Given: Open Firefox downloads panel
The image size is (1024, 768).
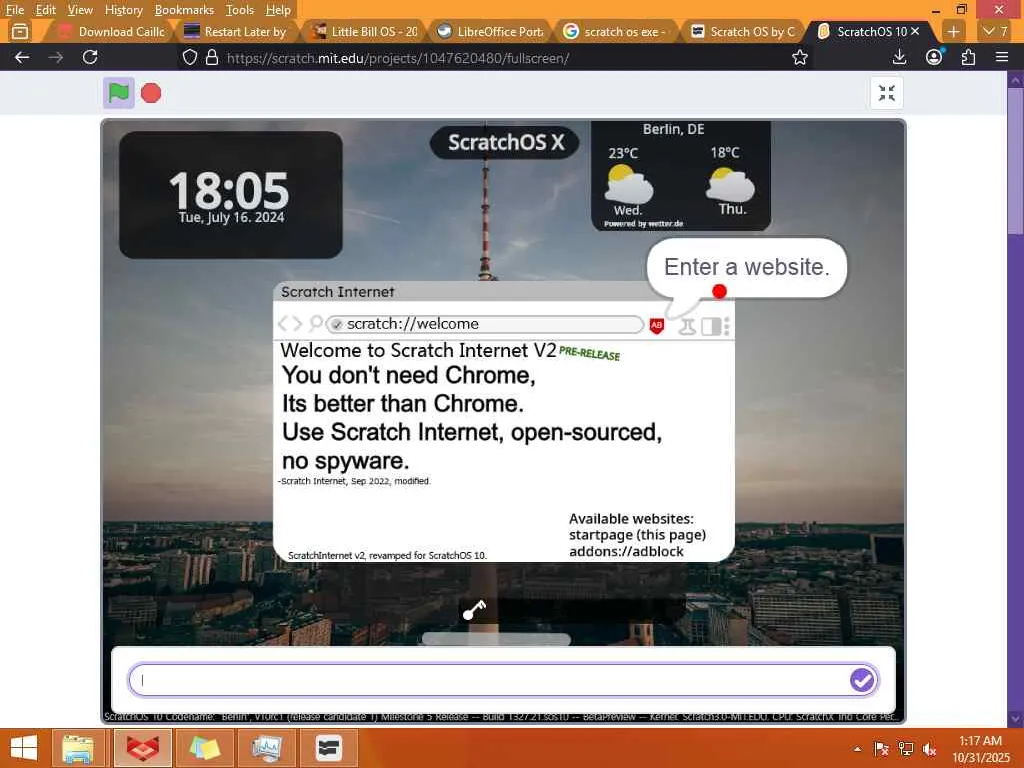Looking at the screenshot, I should 899,57.
